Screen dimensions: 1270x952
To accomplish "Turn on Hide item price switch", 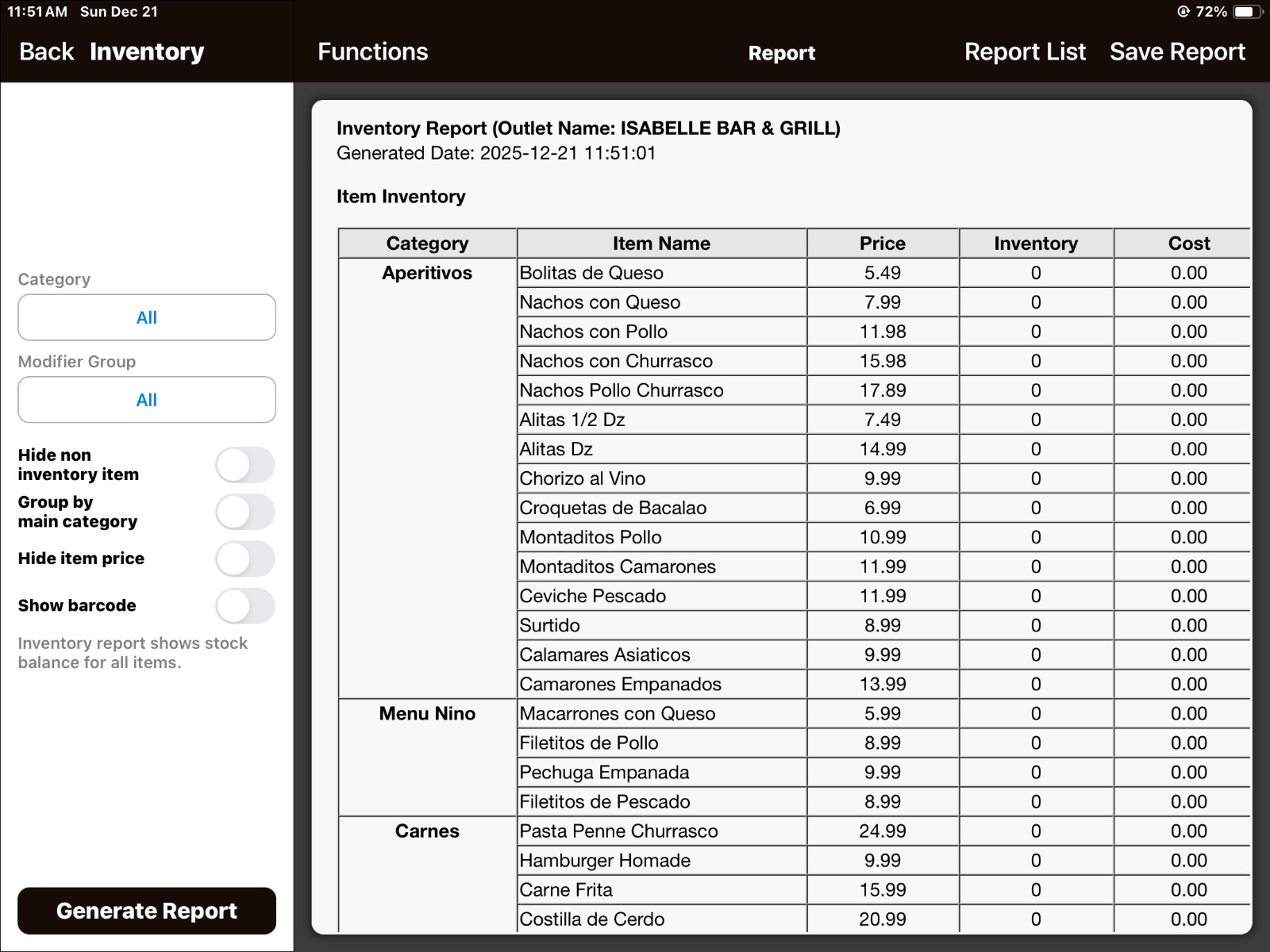I will [x=245, y=559].
